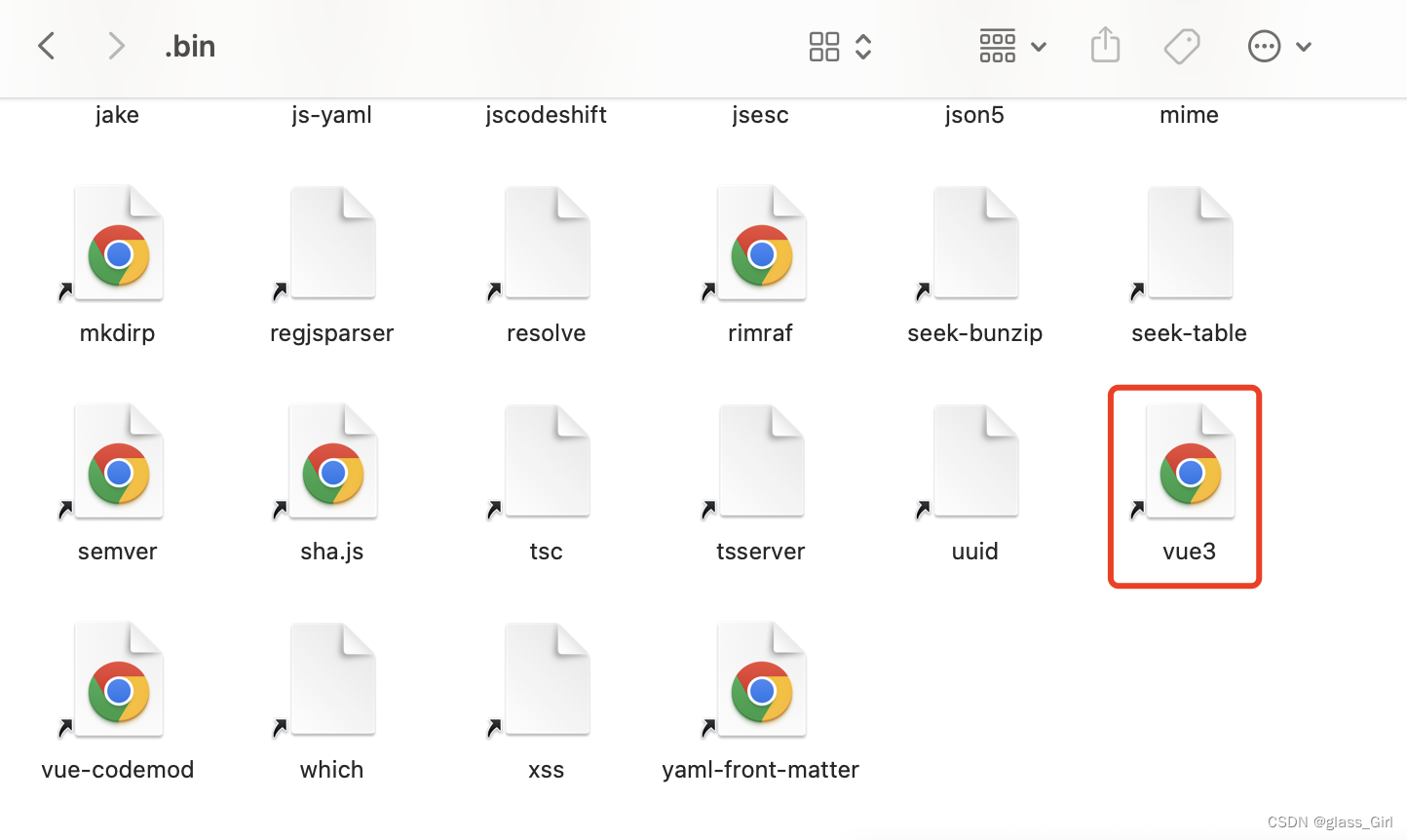Select the sha.js file icon

tap(332, 461)
